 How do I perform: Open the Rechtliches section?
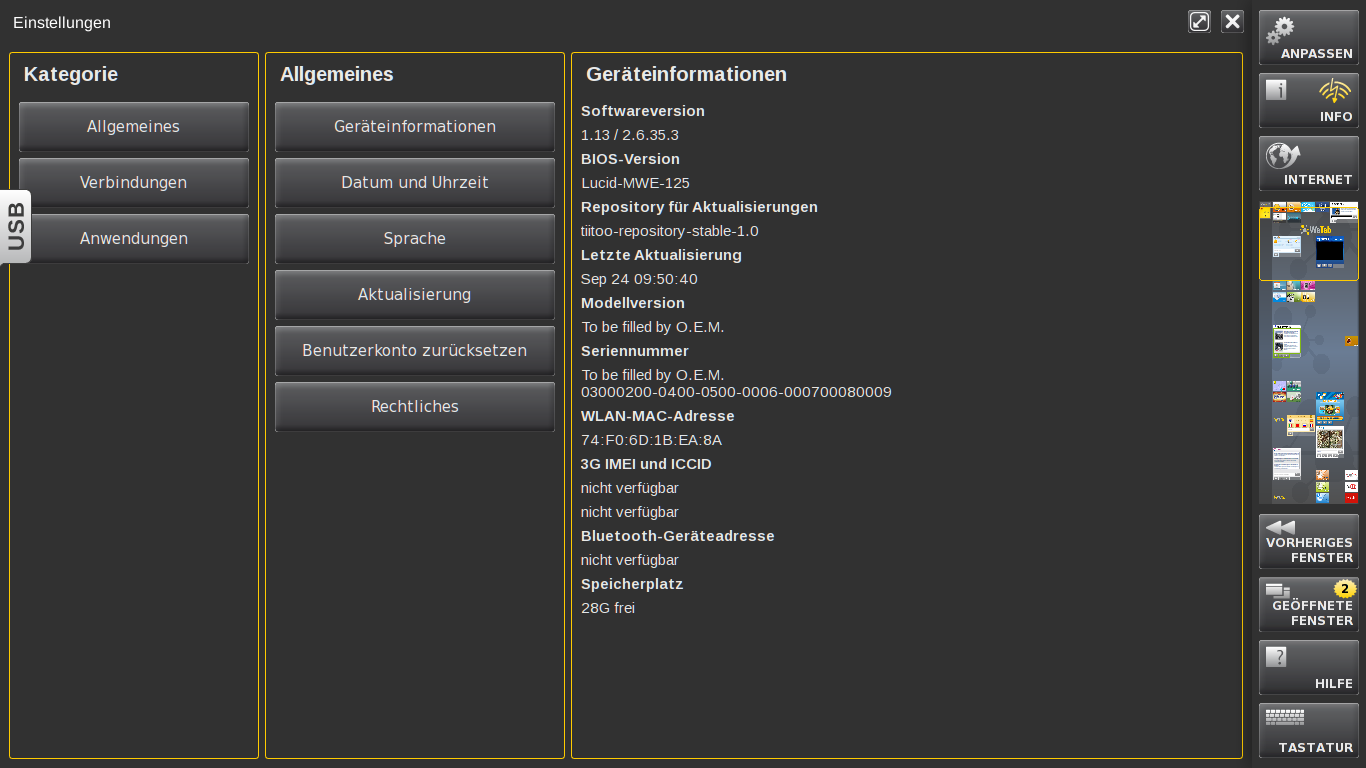(414, 407)
